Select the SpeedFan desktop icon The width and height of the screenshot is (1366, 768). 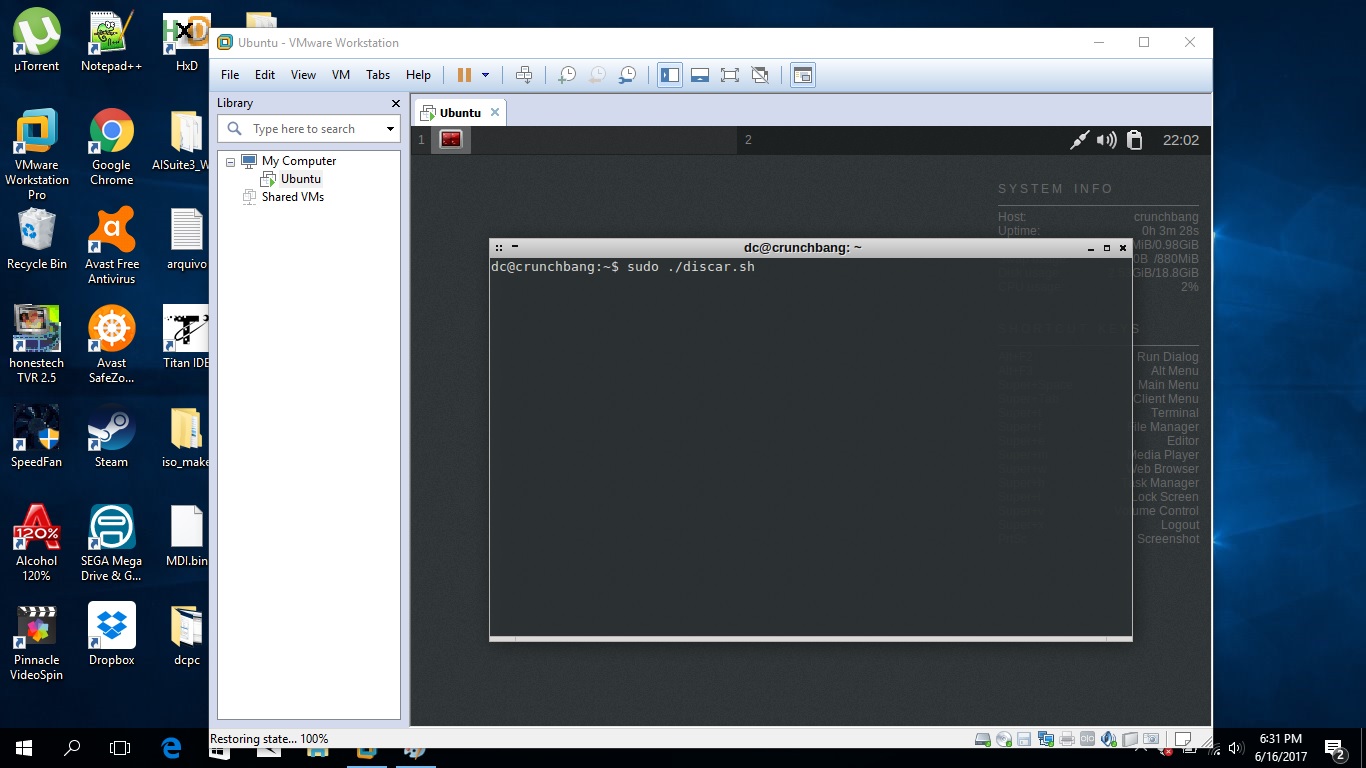(x=37, y=436)
